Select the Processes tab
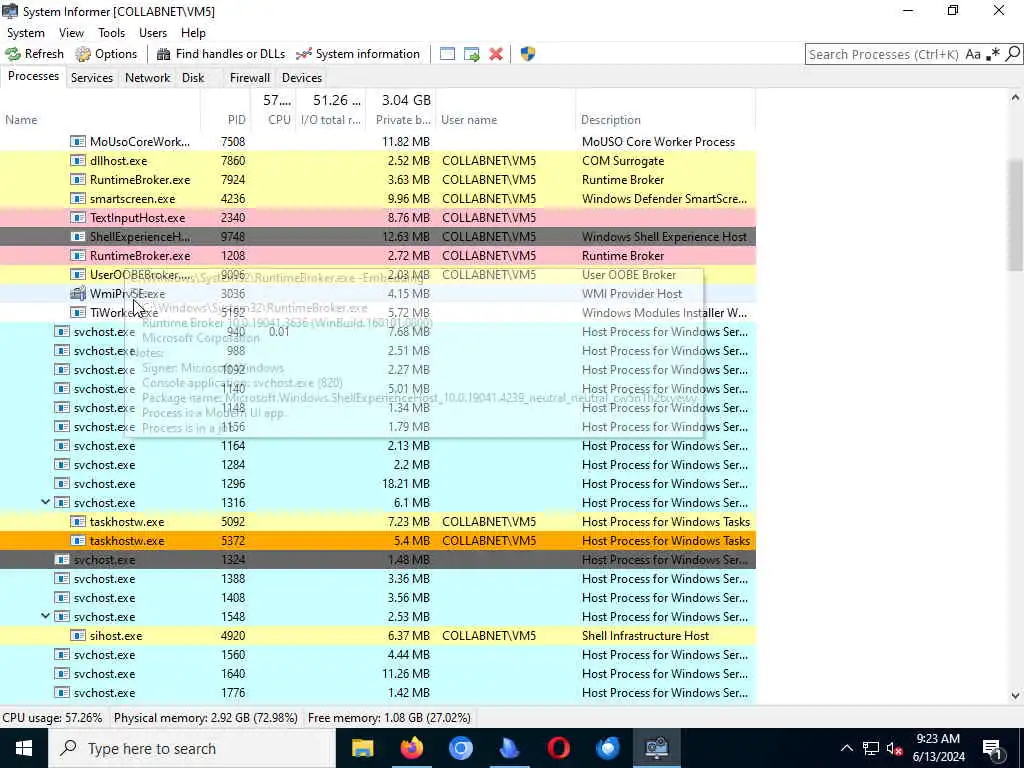 33,76
